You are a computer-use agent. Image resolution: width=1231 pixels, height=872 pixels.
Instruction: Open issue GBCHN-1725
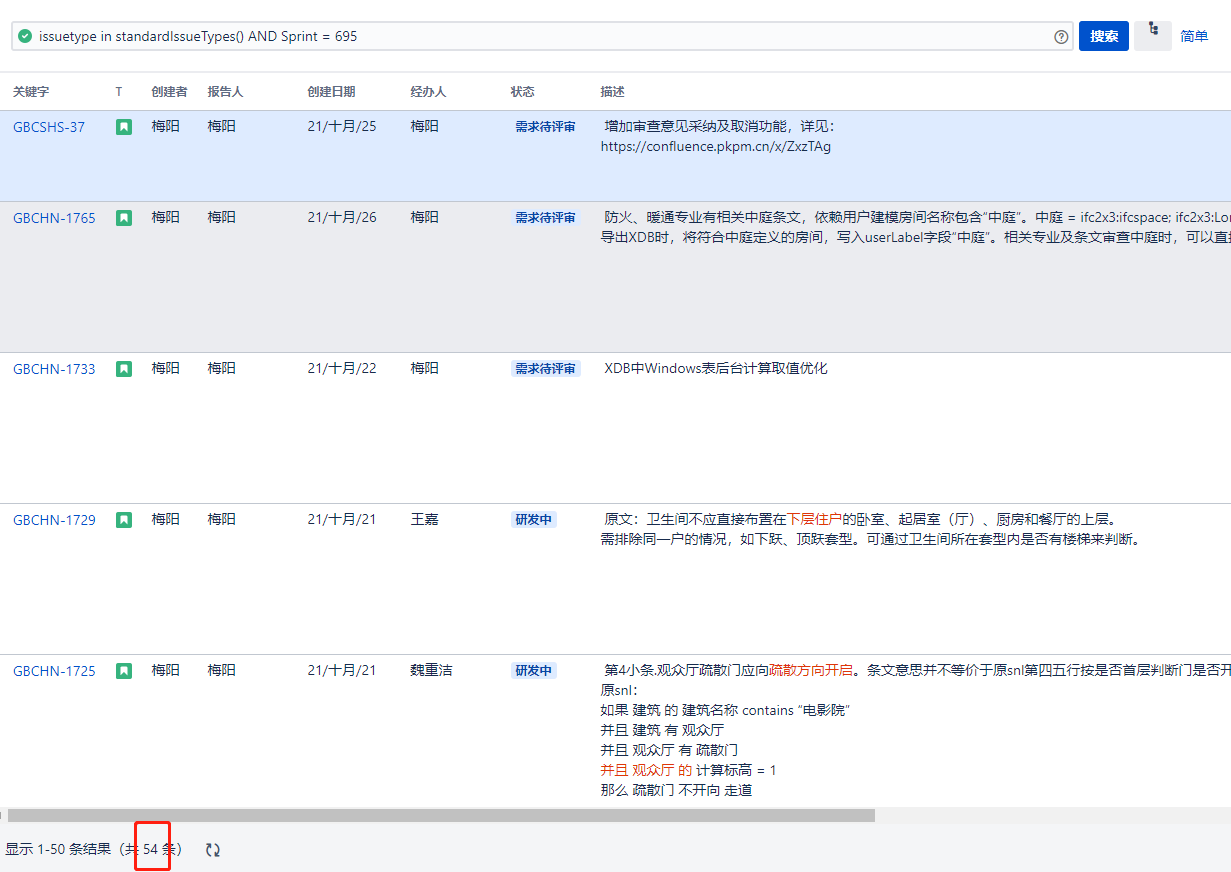click(54, 671)
